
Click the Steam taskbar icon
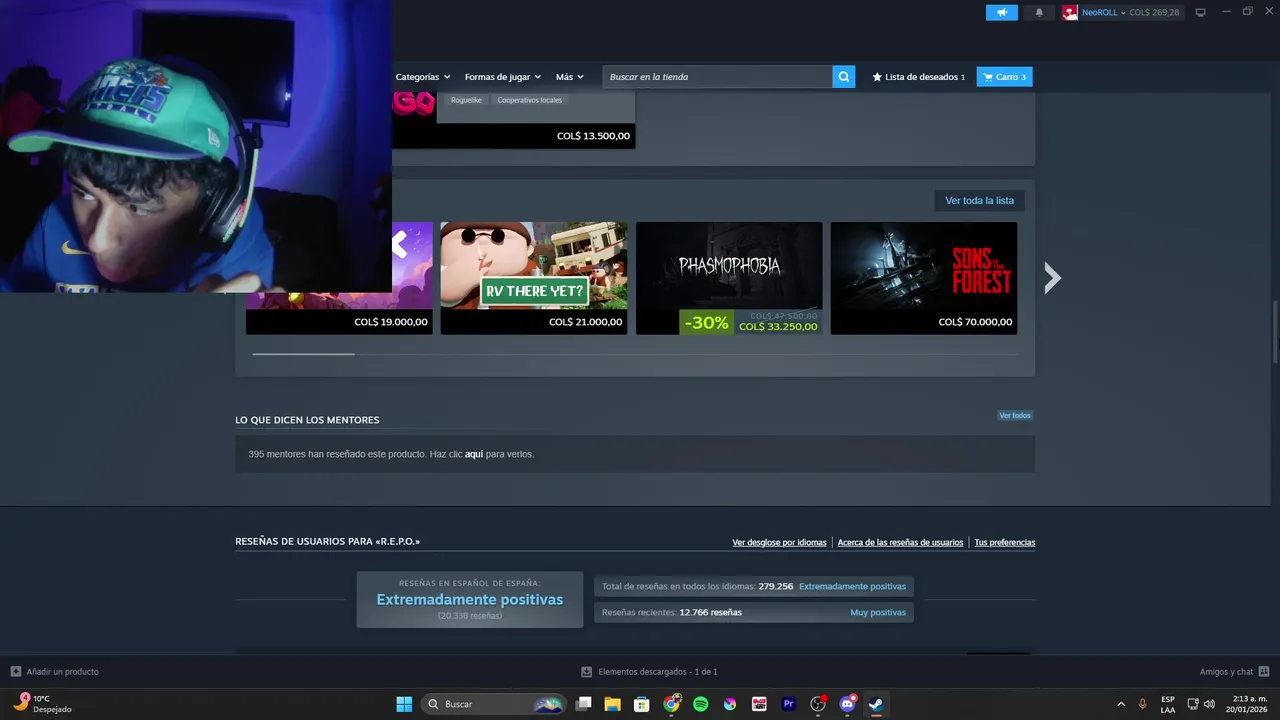(x=876, y=704)
